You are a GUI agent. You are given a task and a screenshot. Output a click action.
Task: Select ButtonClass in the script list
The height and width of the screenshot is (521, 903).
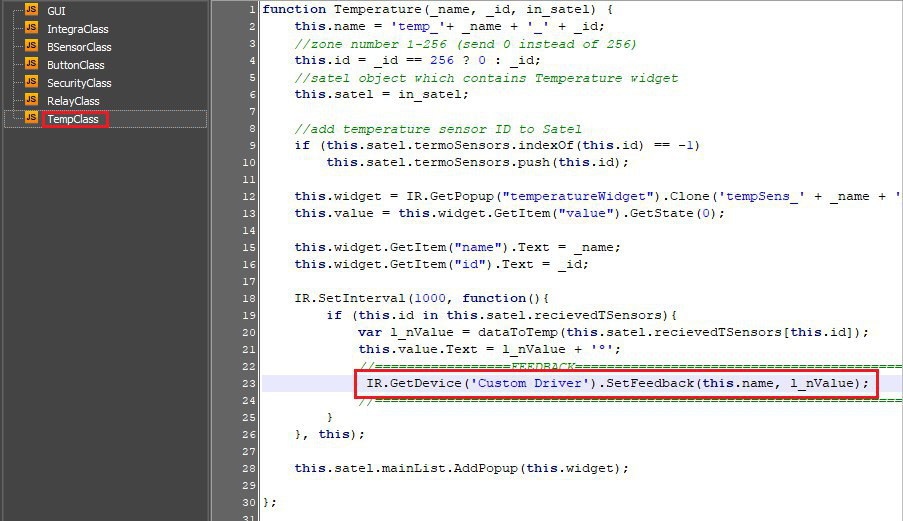click(x=75, y=65)
